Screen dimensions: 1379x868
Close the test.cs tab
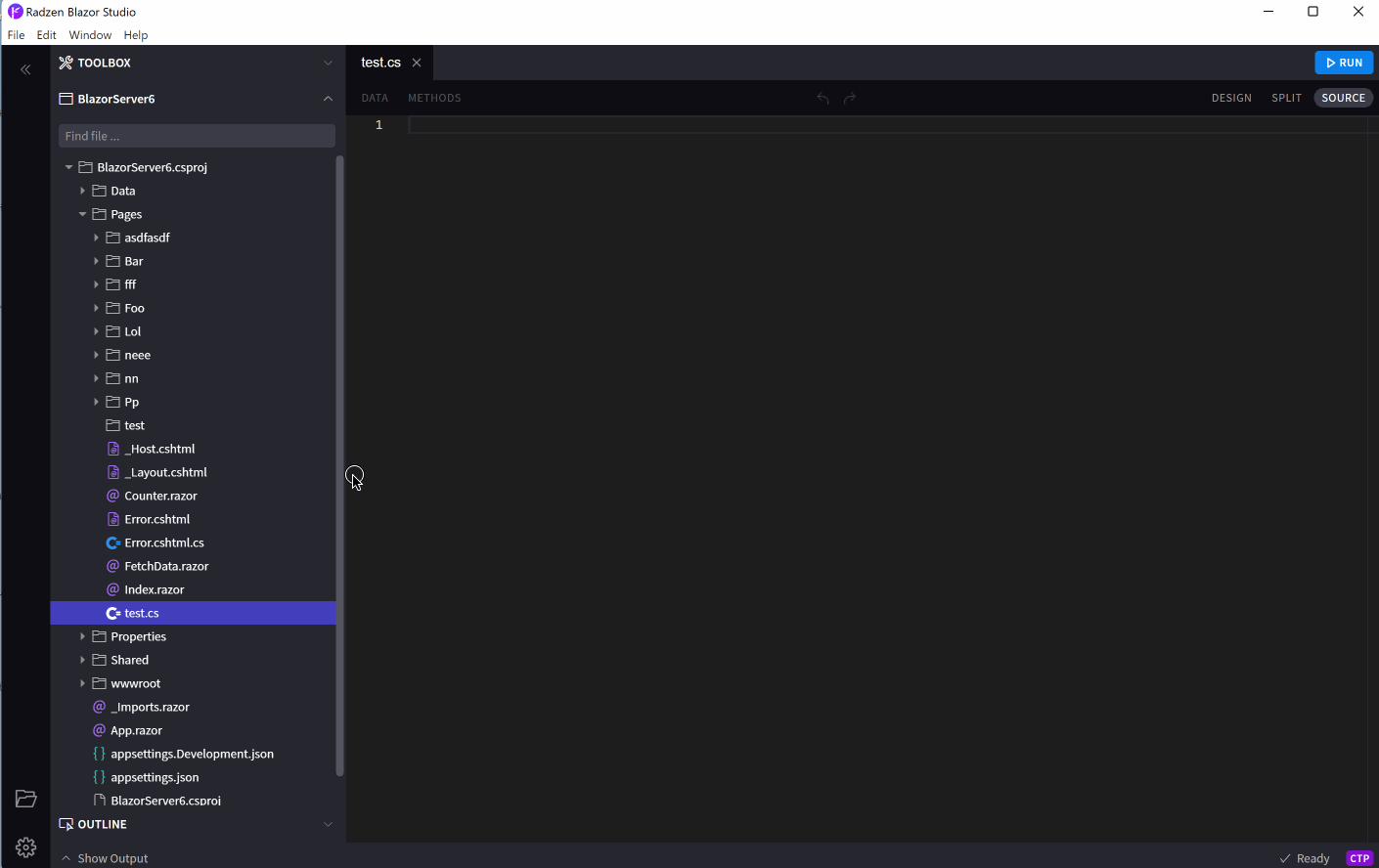(x=417, y=61)
